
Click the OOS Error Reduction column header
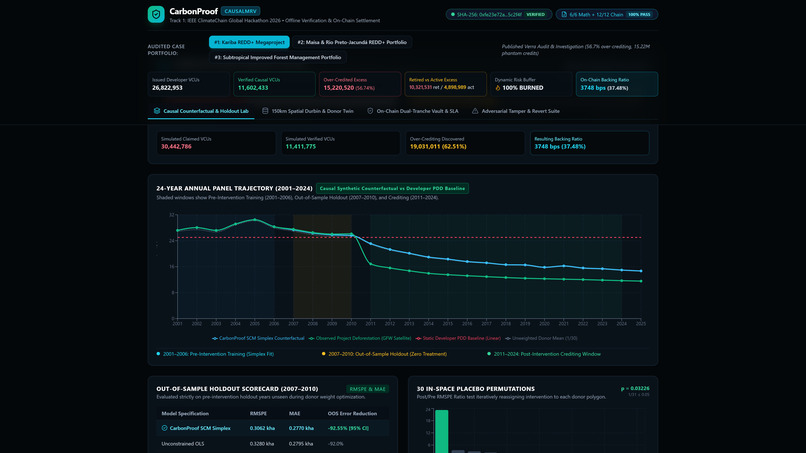pyautogui.click(x=352, y=413)
